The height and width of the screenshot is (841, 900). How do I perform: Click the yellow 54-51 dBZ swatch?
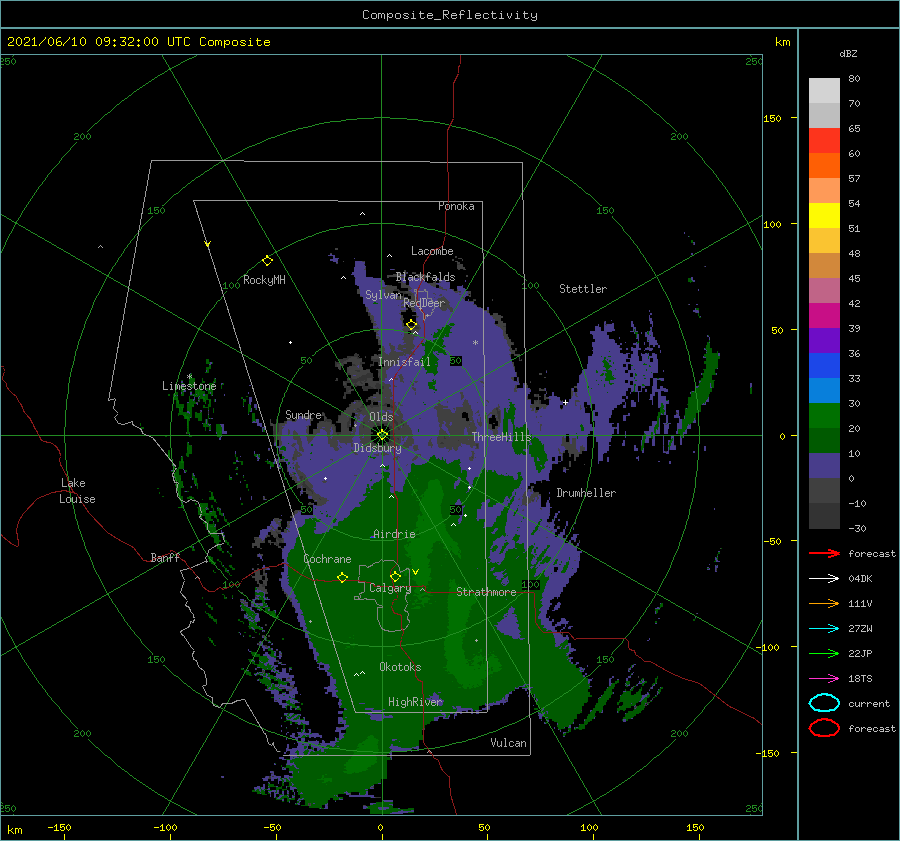pos(824,216)
